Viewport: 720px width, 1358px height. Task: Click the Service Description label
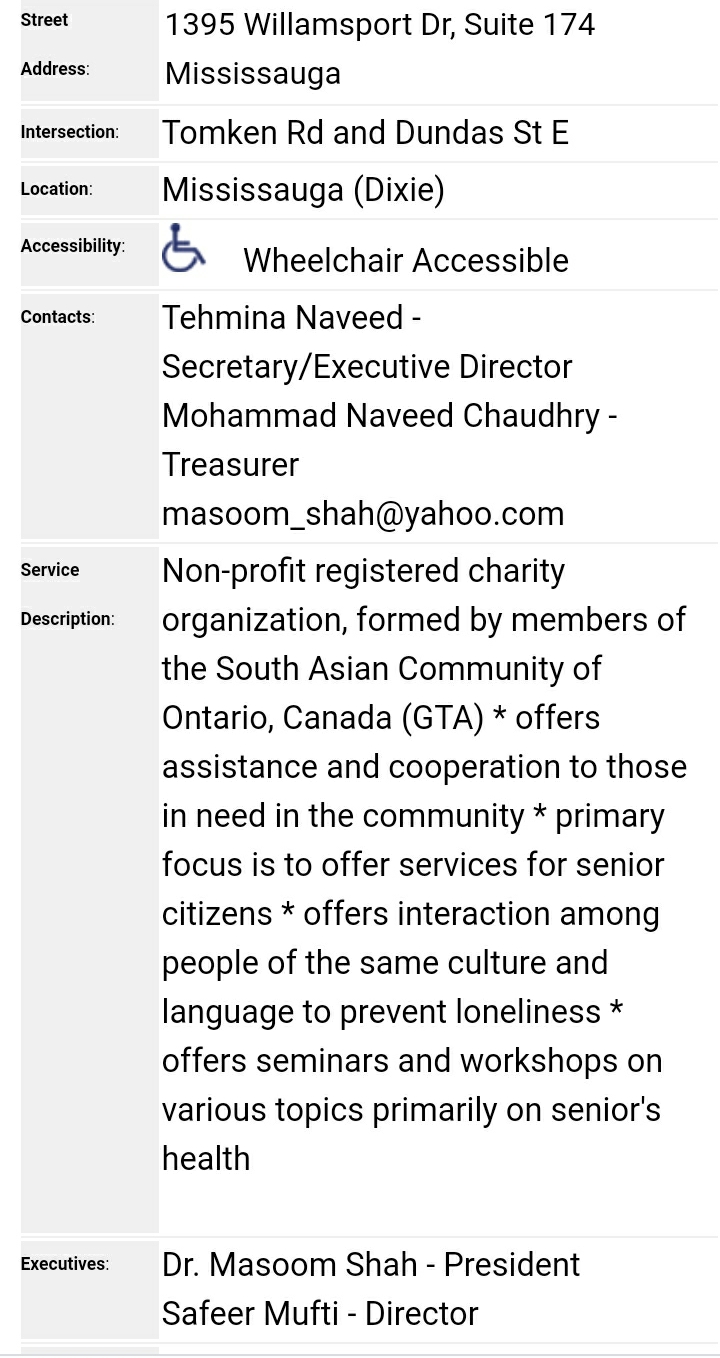[67, 594]
